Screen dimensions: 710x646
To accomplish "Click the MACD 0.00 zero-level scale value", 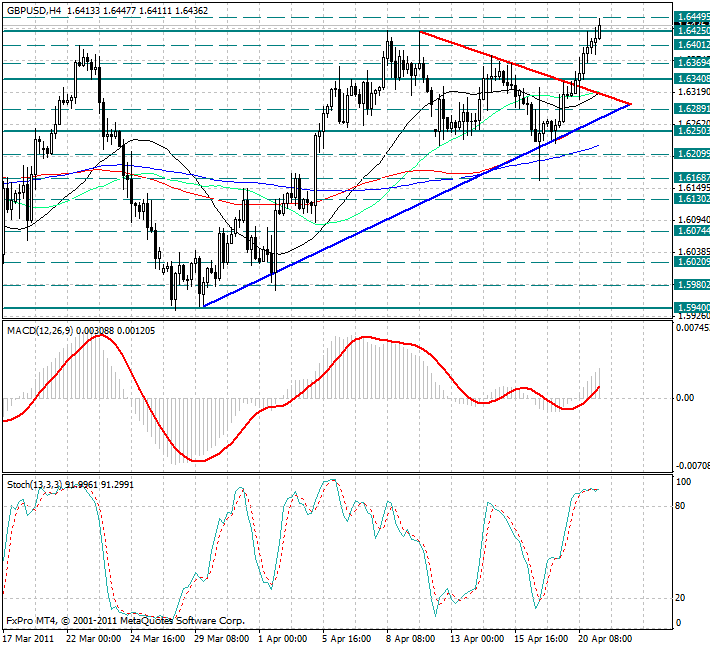I will [x=685, y=398].
